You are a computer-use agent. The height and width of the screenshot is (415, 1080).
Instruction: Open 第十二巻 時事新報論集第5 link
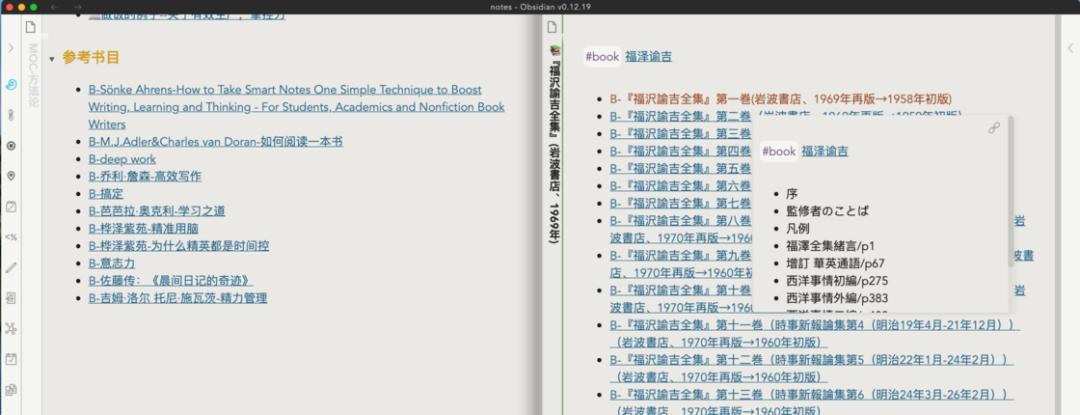(811, 368)
